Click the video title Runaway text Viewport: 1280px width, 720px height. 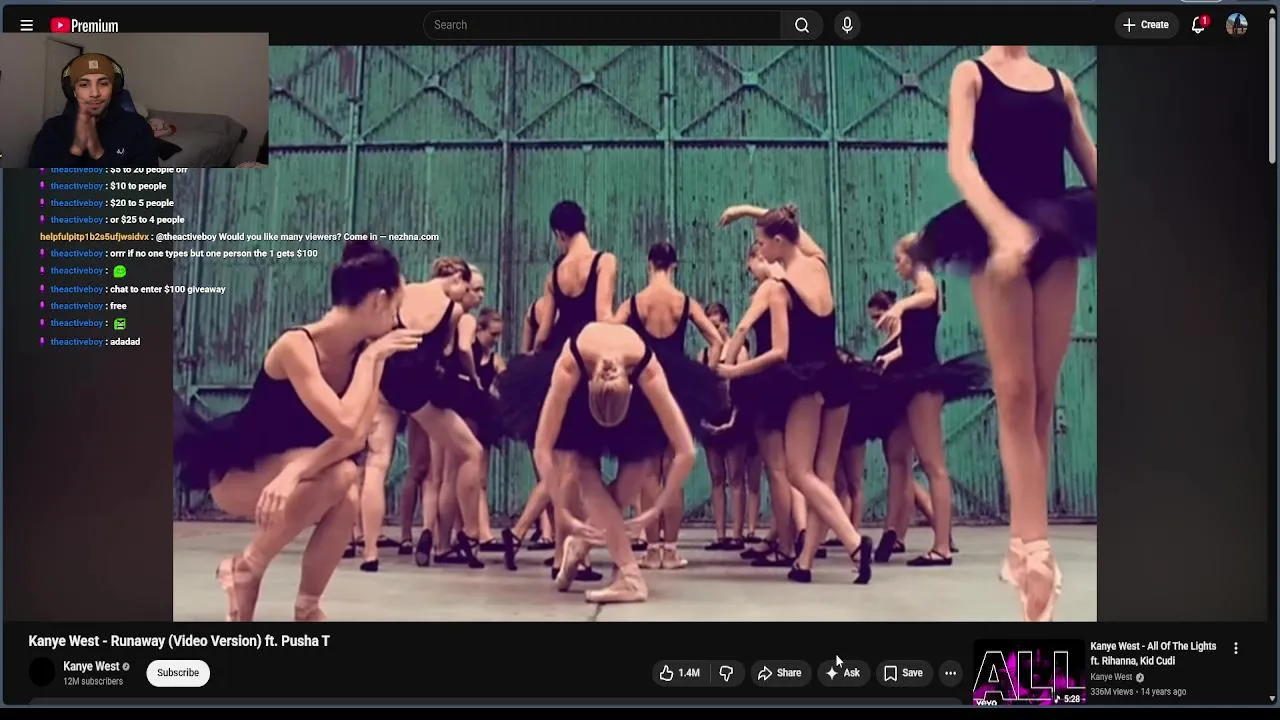[179, 641]
